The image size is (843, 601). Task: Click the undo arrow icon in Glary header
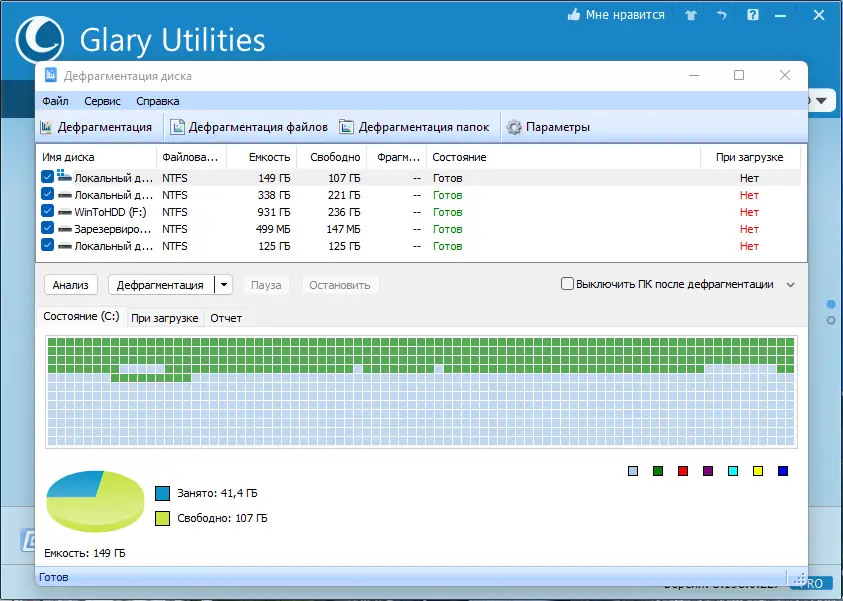(721, 15)
